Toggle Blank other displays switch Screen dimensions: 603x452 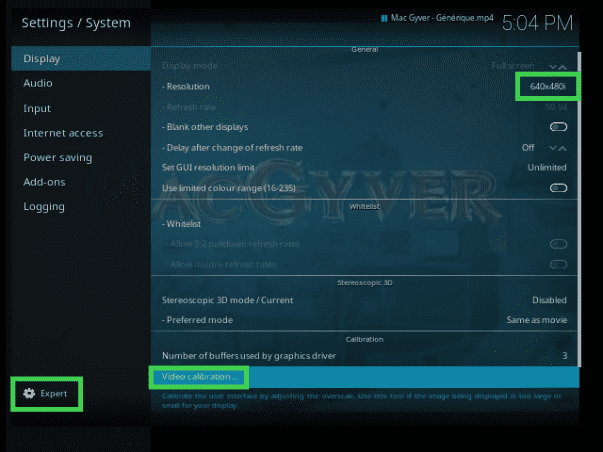click(x=558, y=127)
